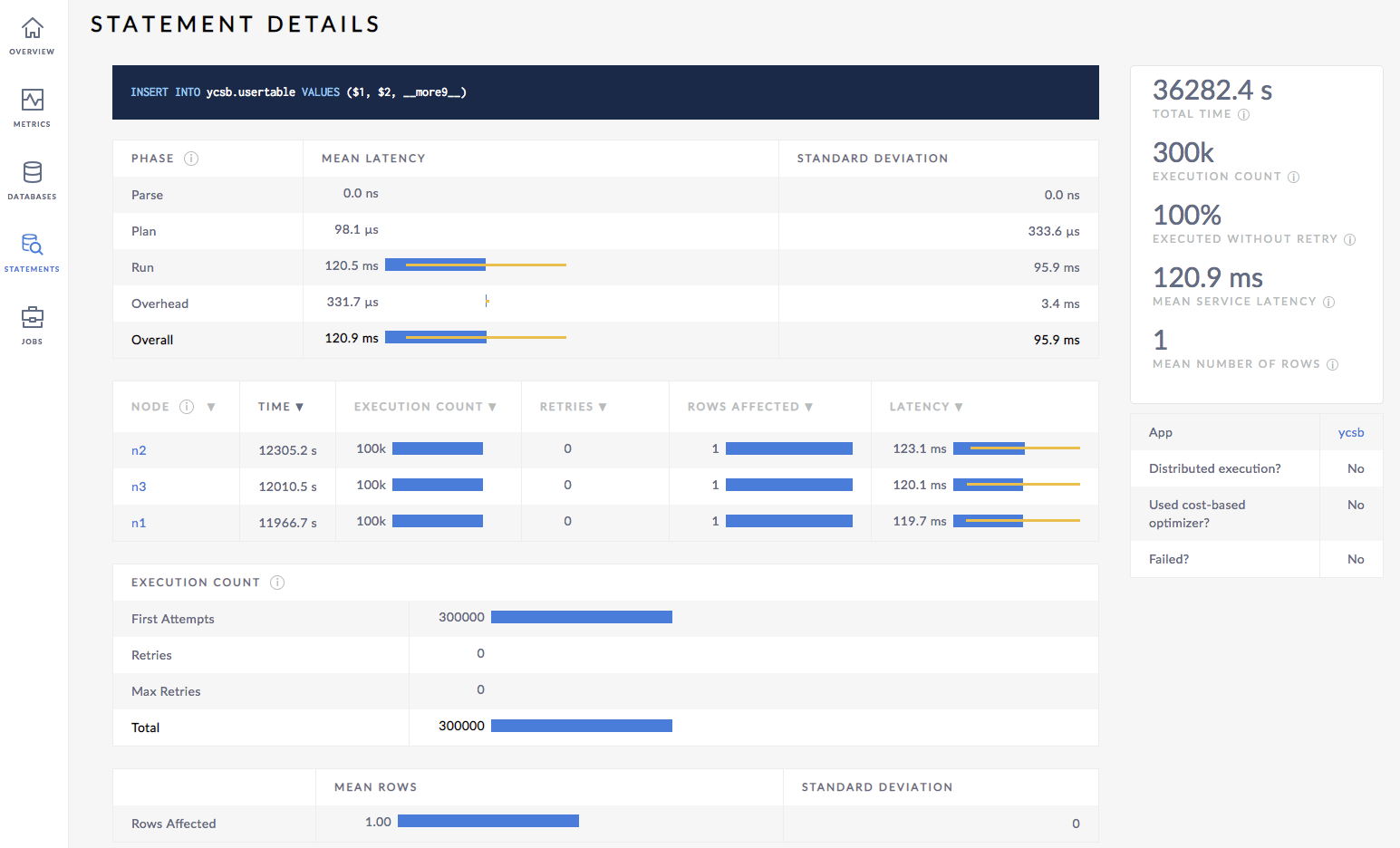This screenshot has height=848, width=1400.
Task: Open the ycsb app link
Action: (1350, 432)
